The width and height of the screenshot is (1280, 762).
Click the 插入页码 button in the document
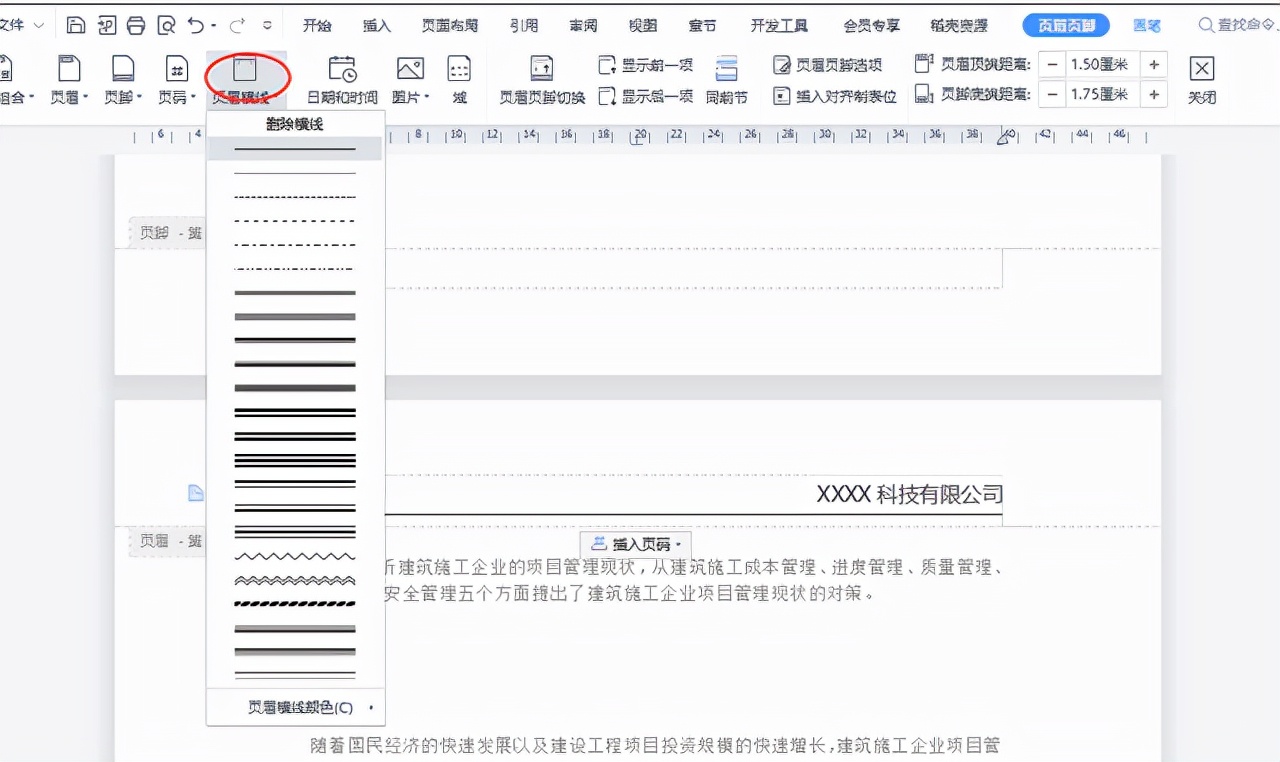(636, 545)
